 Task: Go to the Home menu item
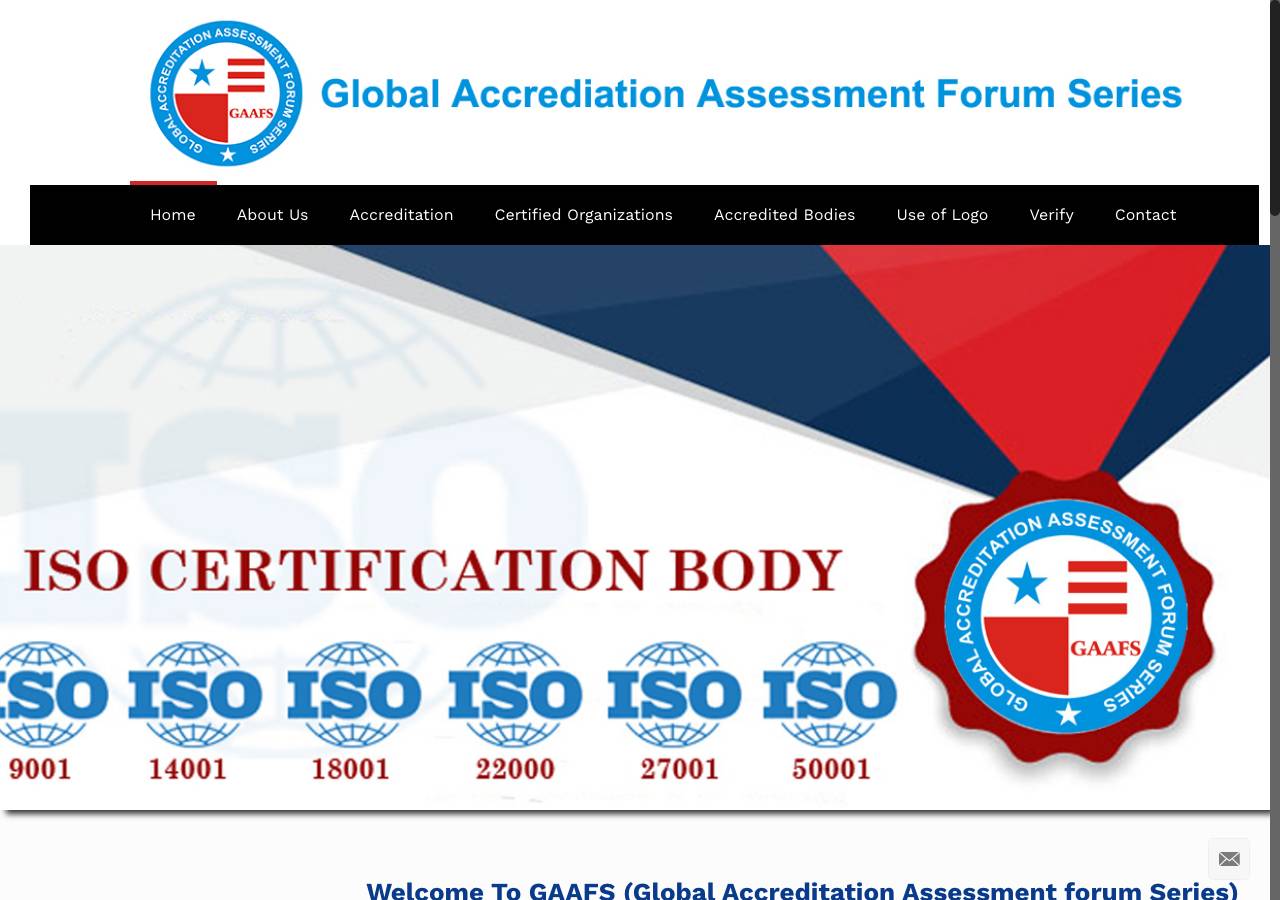pos(173,215)
